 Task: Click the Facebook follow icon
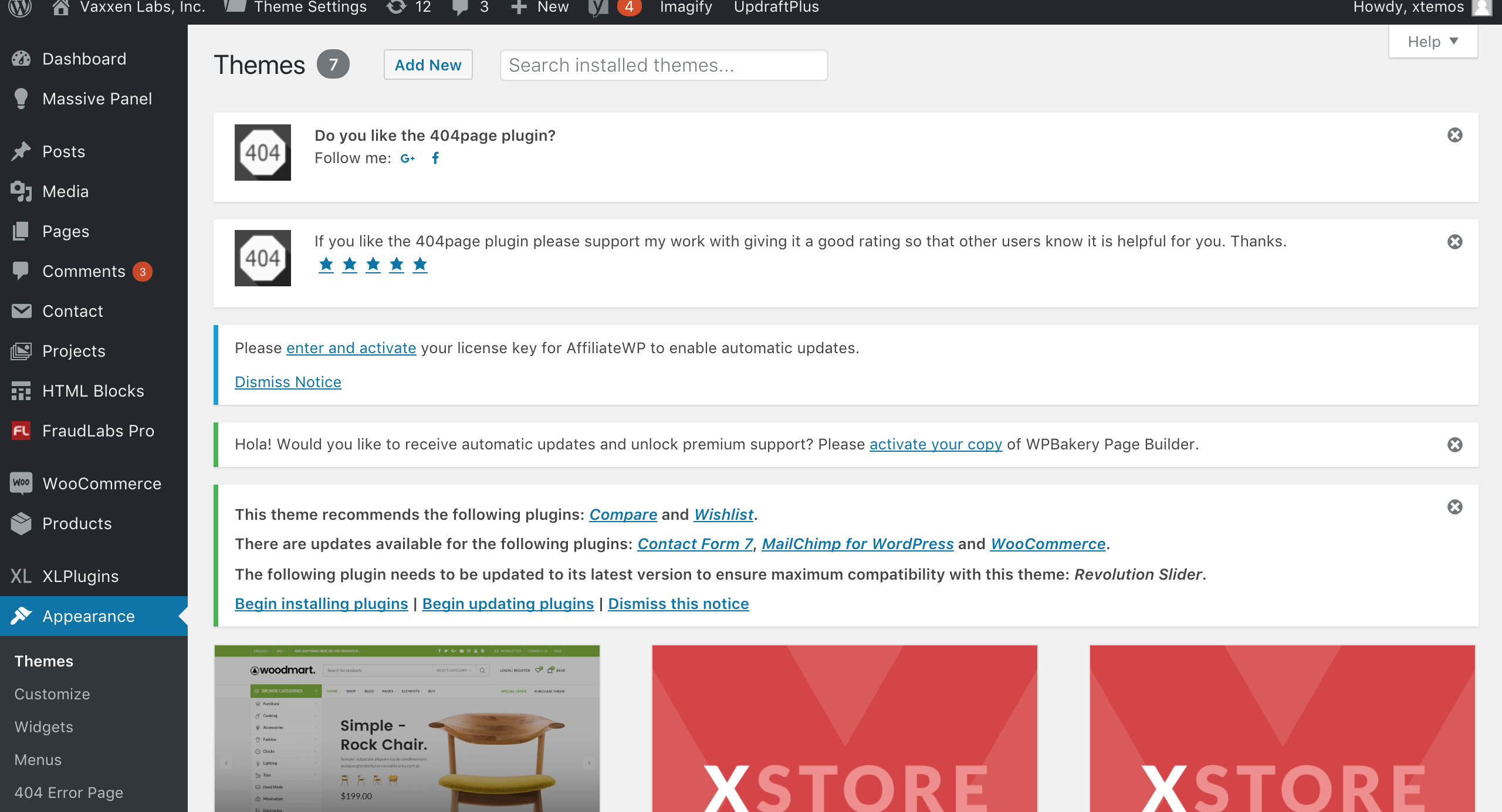point(435,158)
